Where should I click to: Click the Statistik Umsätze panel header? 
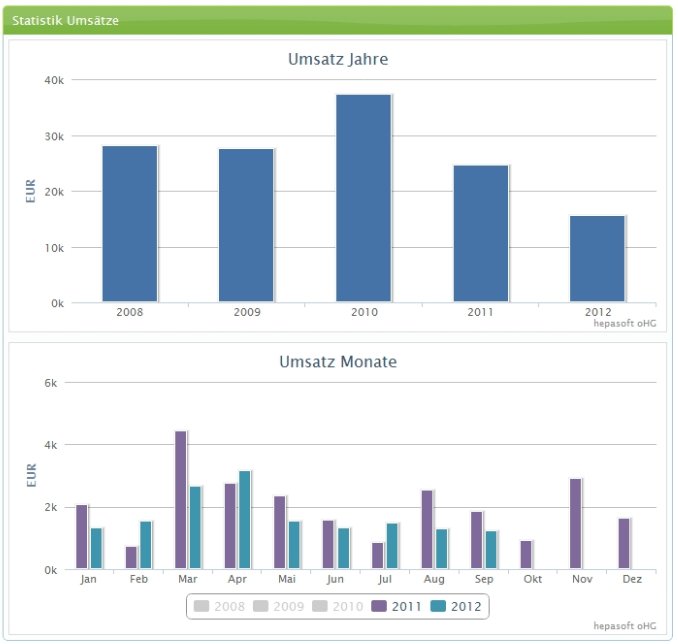tap(338, 20)
